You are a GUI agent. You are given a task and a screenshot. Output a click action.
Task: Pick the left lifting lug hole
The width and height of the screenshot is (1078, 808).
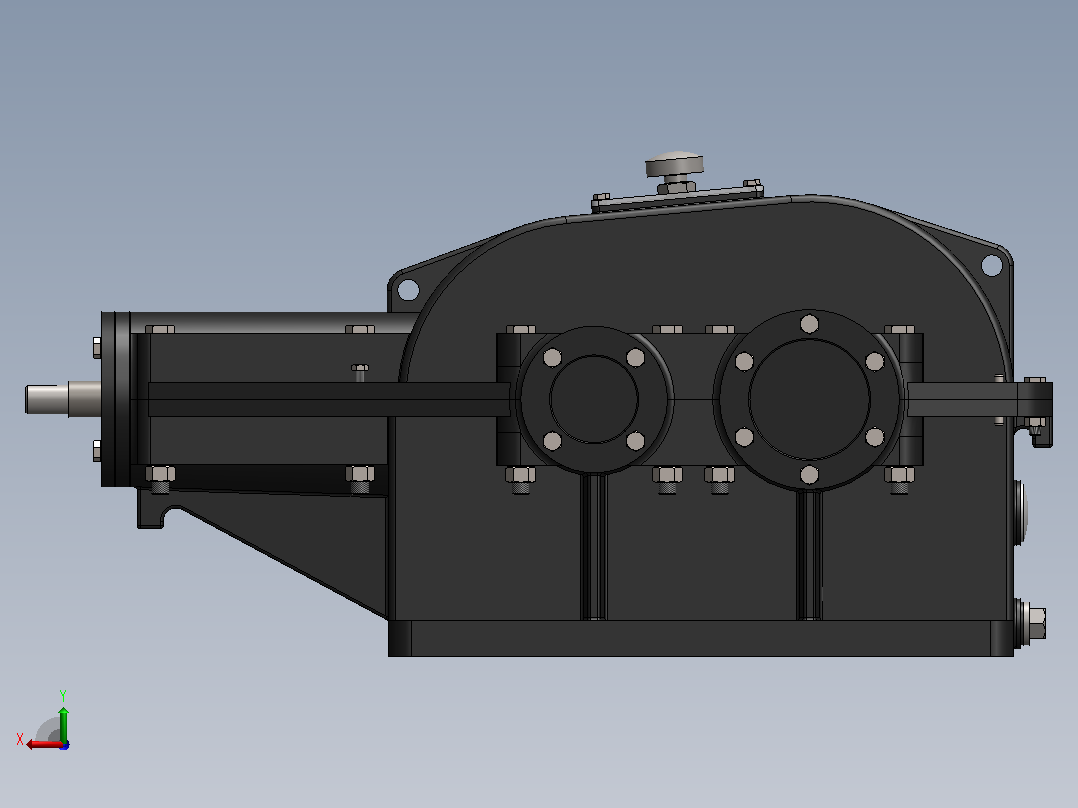(408, 290)
